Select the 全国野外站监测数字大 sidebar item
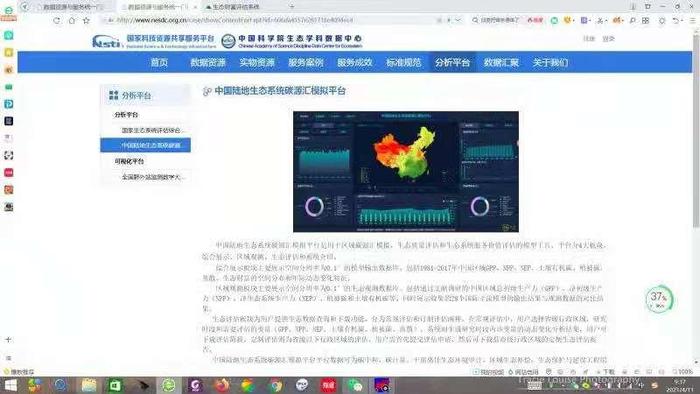 click(x=152, y=177)
